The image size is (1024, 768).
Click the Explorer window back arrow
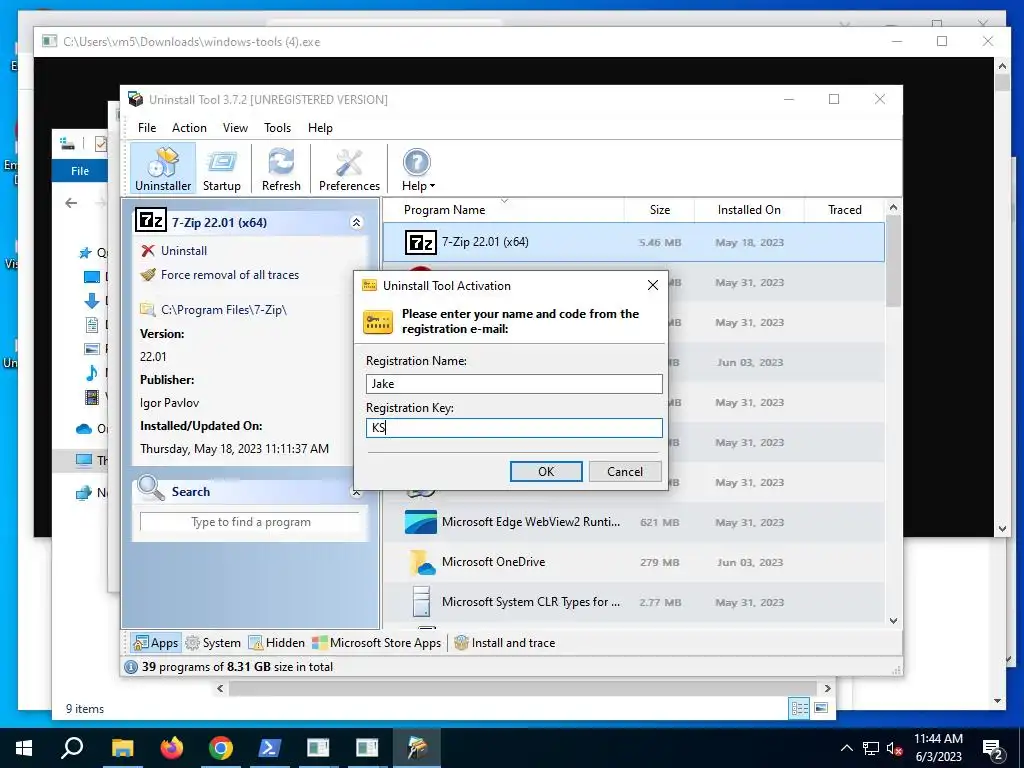pos(71,203)
